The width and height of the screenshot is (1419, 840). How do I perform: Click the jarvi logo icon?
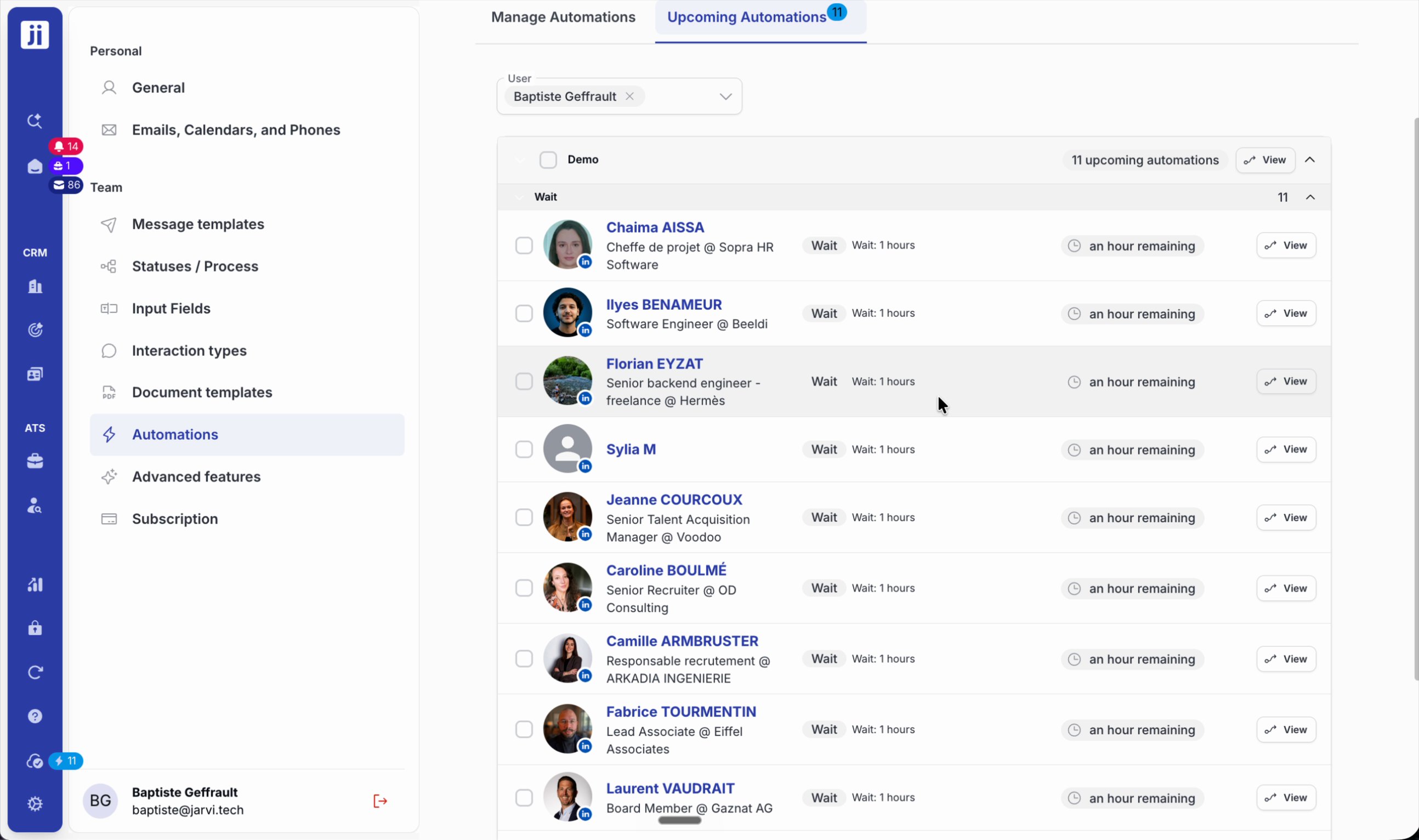[x=35, y=35]
